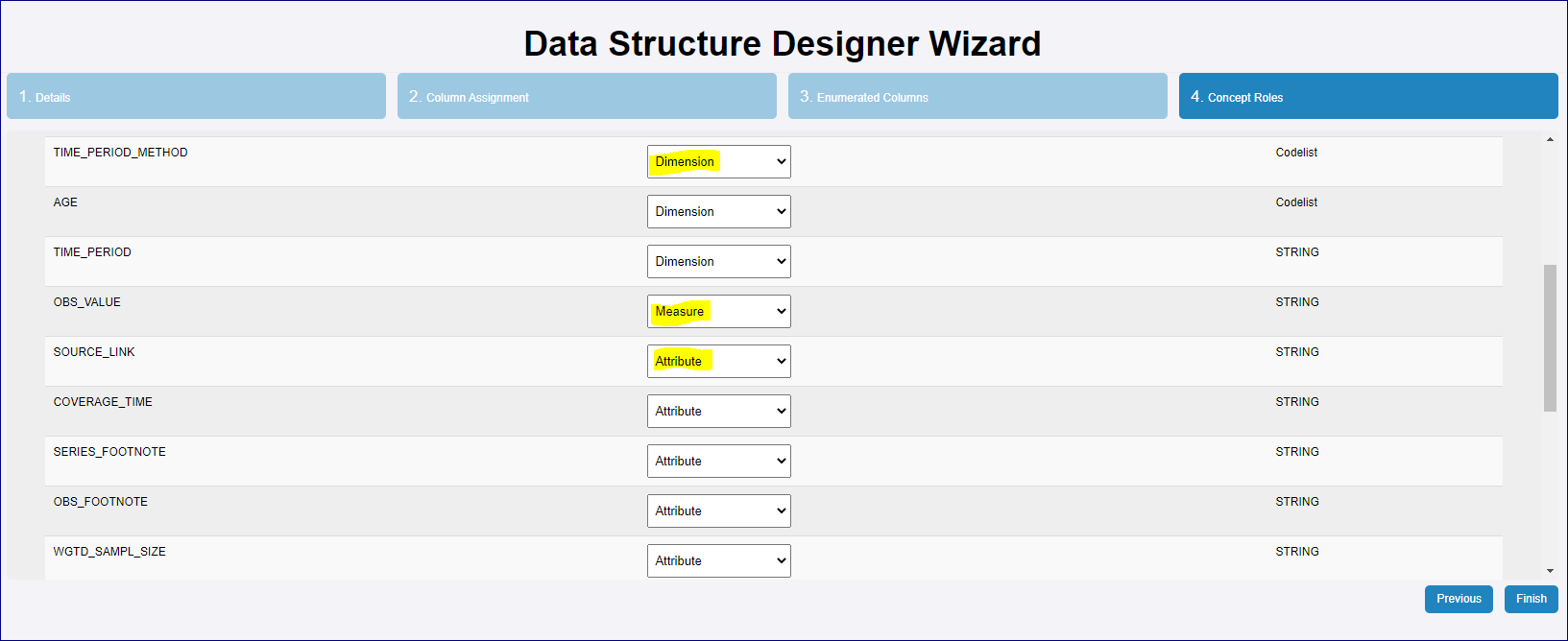The height and width of the screenshot is (641, 1568).
Task: Select the Concept Roles step tab
Action: [1368, 97]
